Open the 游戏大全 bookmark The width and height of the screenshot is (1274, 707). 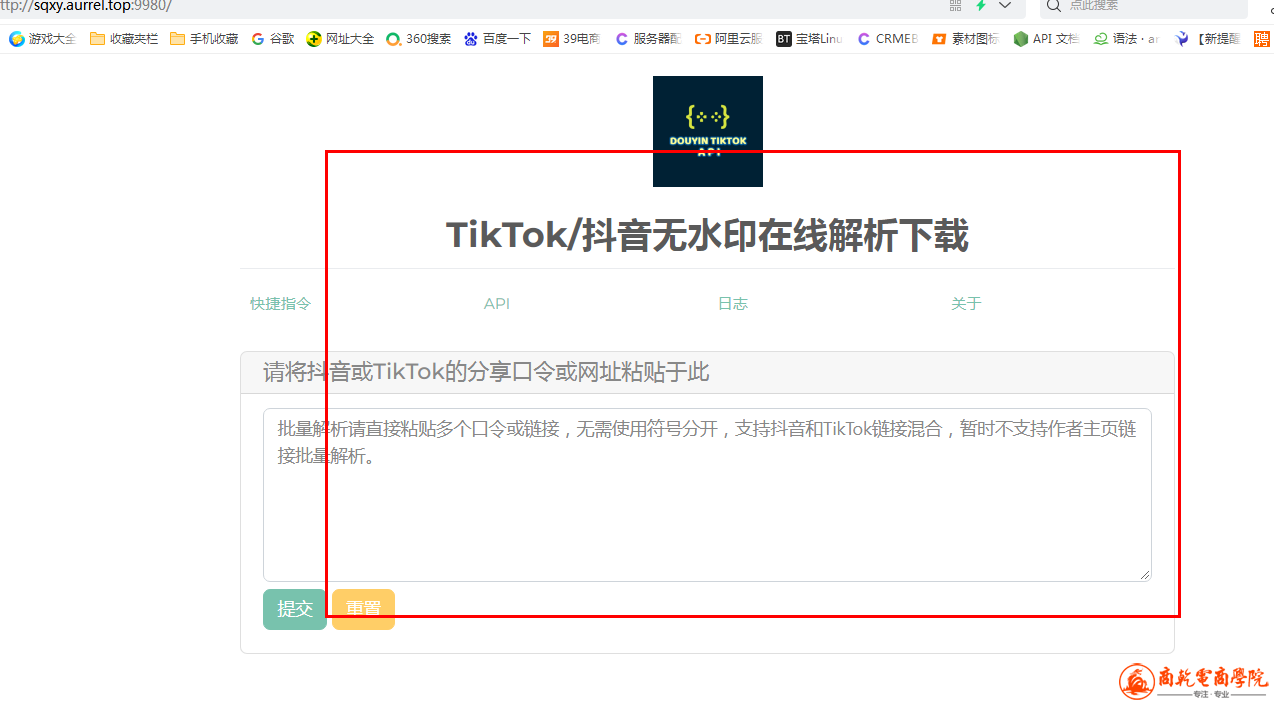pyautogui.click(x=42, y=39)
